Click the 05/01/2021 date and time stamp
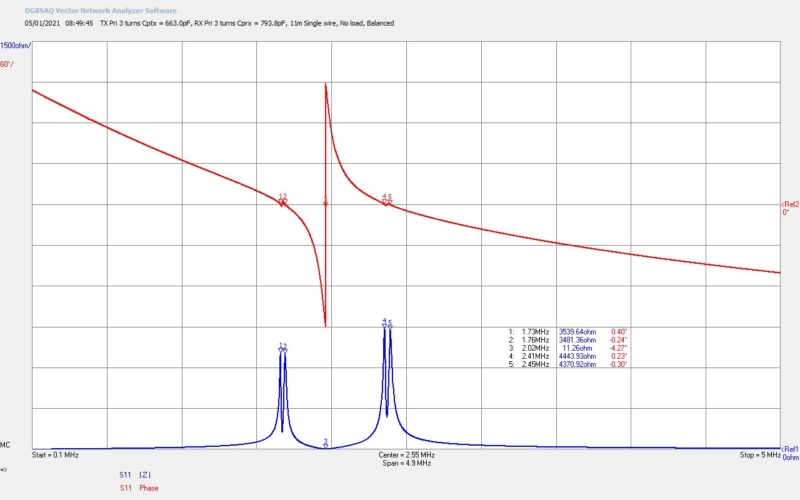 pyautogui.click(x=59, y=22)
